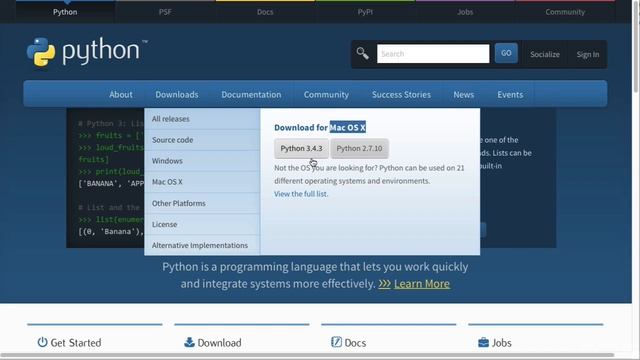The width and height of the screenshot is (640, 360).
Task: Choose Mac OS X in Downloads menu
Action: pos(202,182)
